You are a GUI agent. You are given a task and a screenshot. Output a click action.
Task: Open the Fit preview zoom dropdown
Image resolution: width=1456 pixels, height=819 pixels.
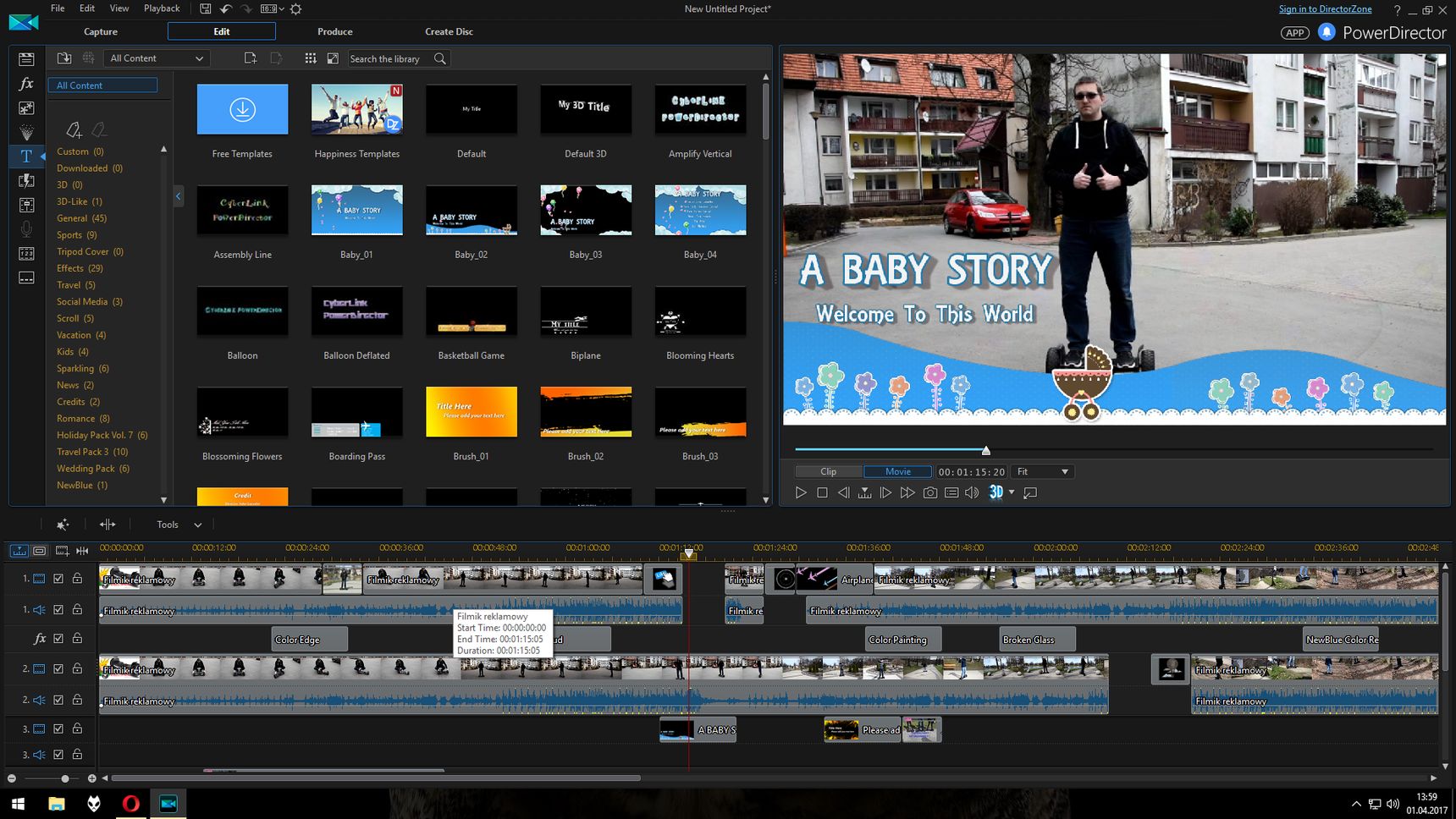coord(1042,471)
